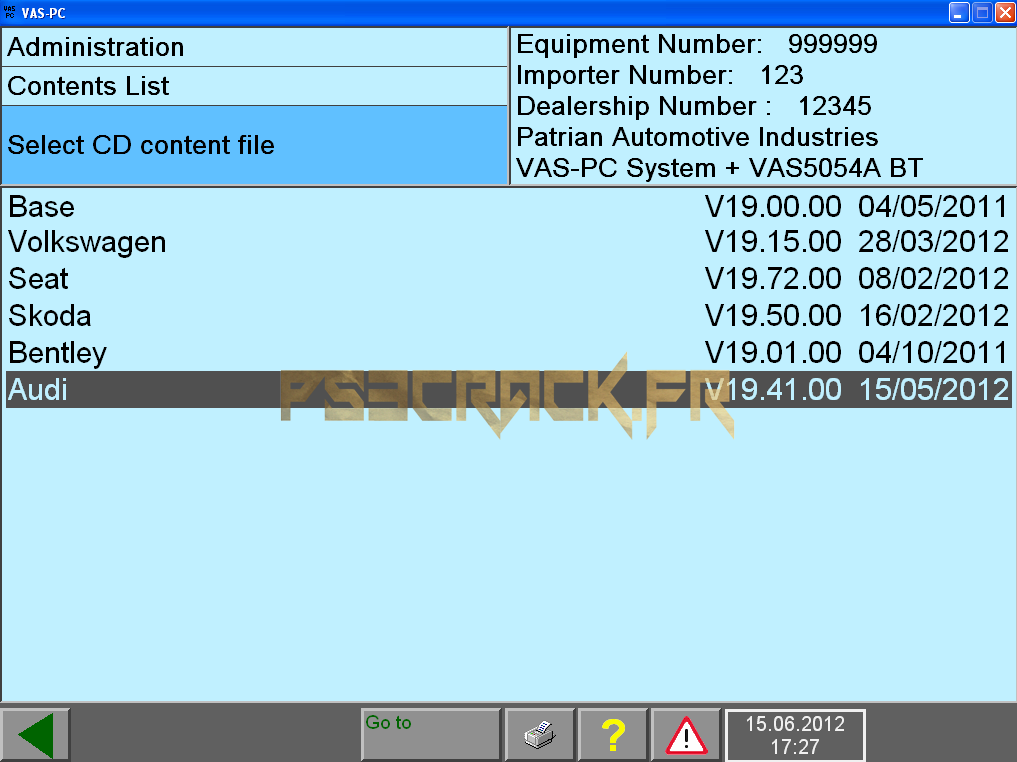The height and width of the screenshot is (762, 1017).
Task: Click Equipment Number 999999 text
Action: [x=697, y=44]
